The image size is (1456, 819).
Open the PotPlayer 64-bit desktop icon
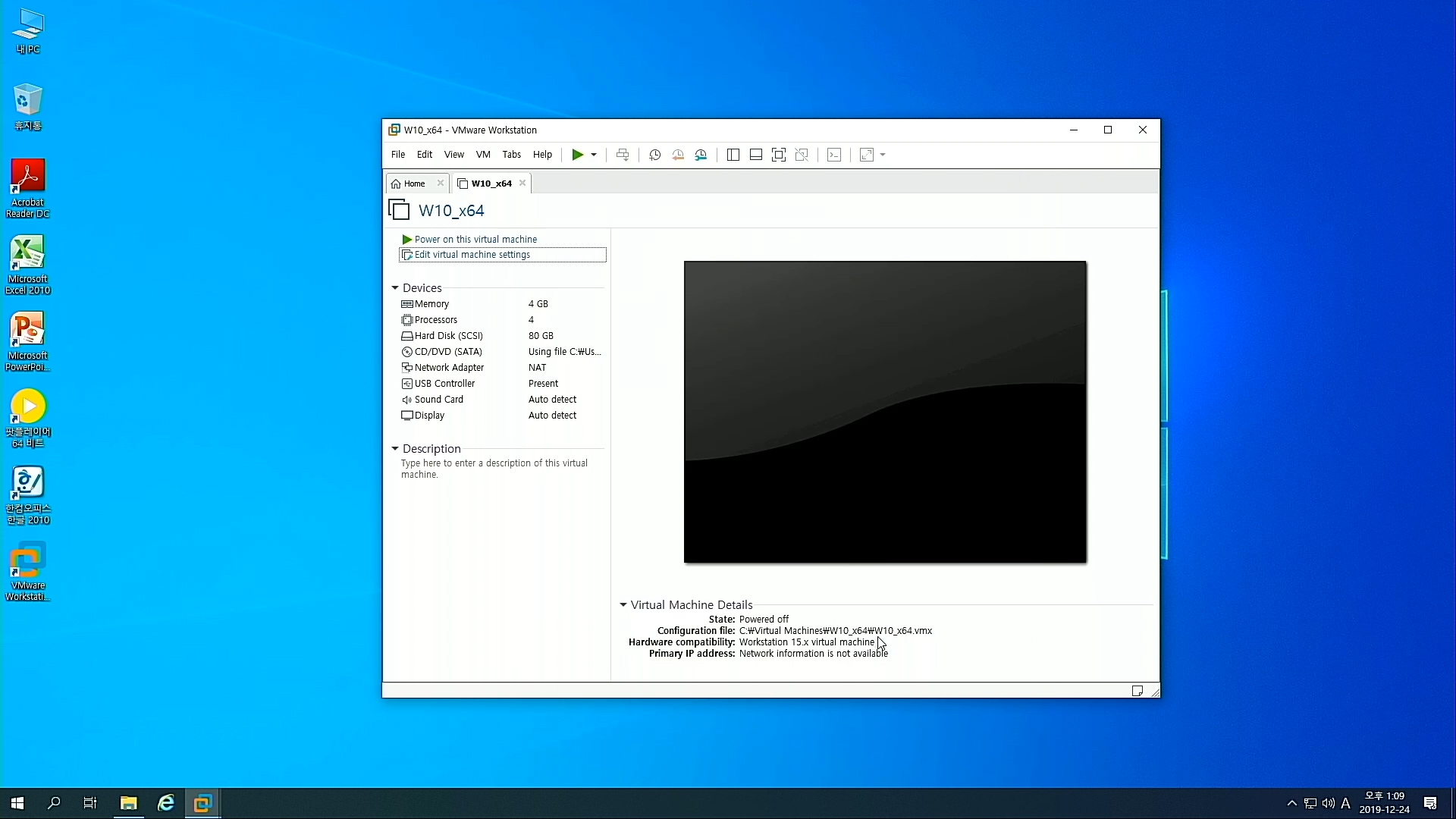coord(28,419)
